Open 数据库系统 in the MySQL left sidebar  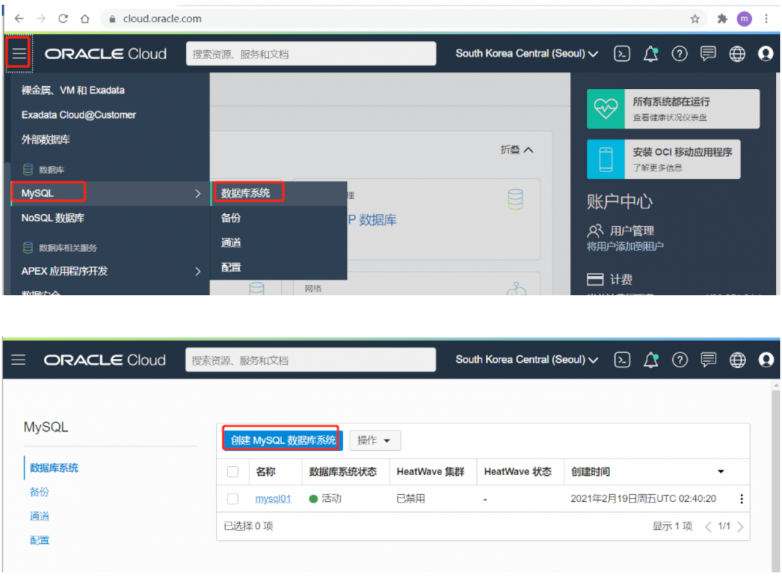coord(54,468)
